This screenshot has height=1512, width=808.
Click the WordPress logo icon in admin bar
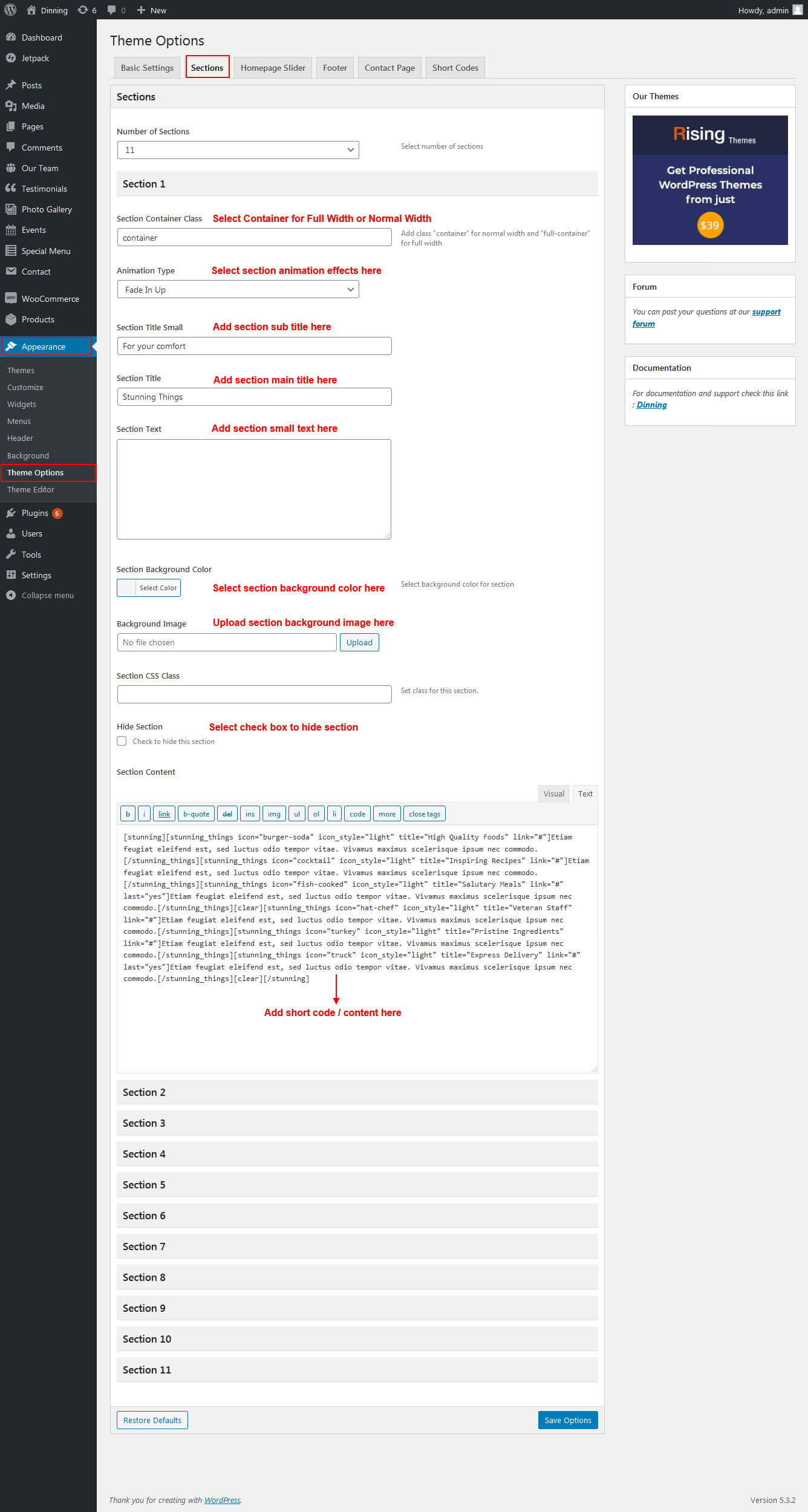[10, 10]
